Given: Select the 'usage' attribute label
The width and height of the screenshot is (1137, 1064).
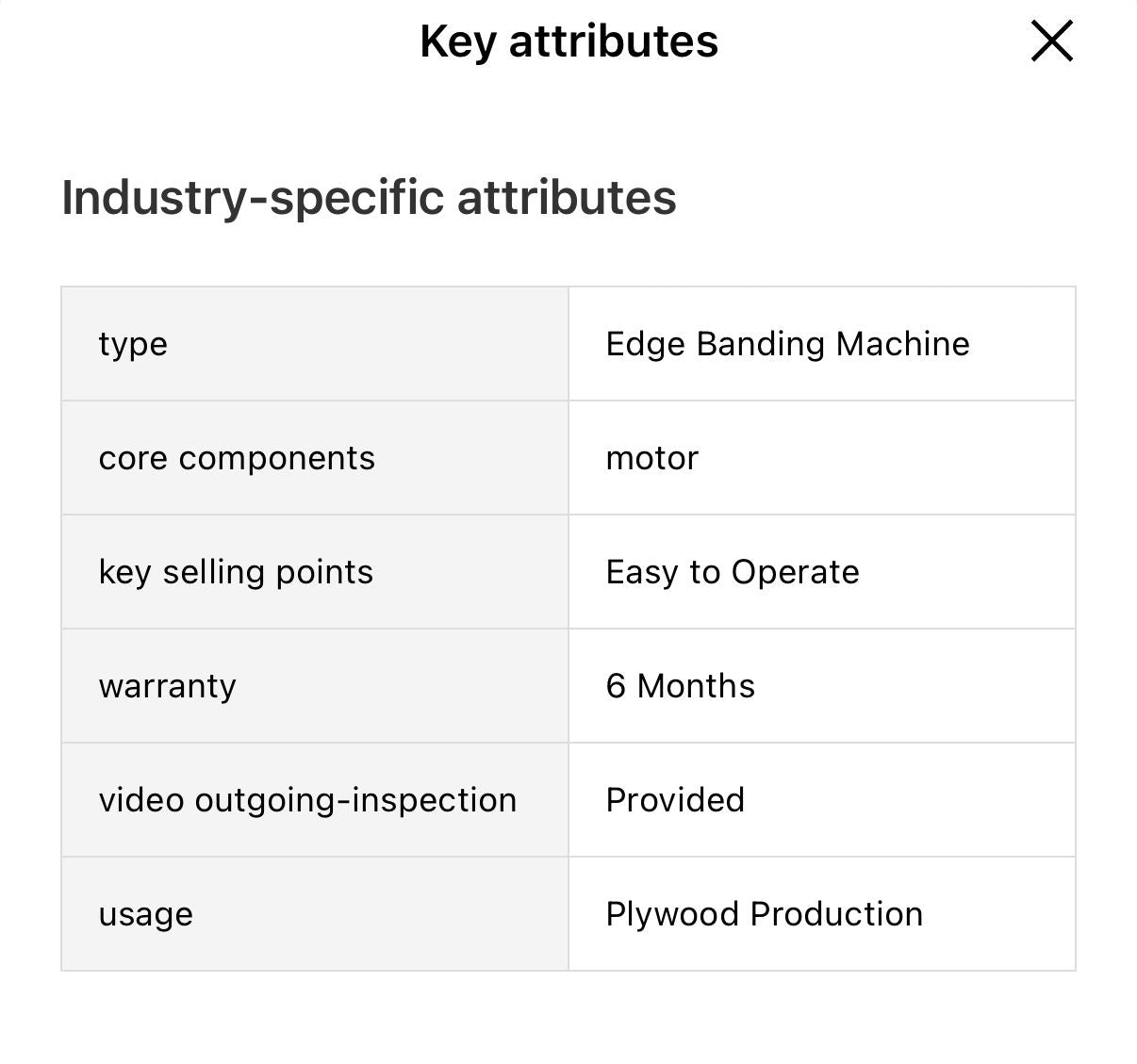Looking at the screenshot, I should tap(145, 912).
